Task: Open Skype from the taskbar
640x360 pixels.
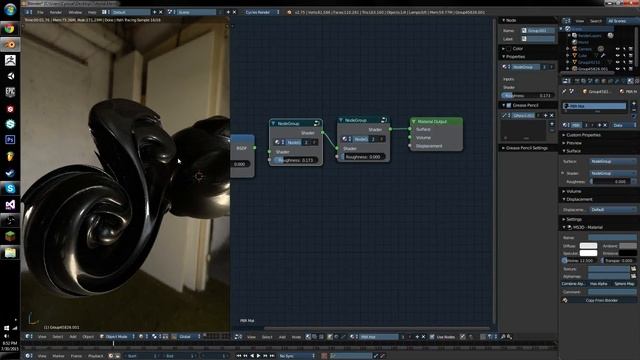Action: (10, 188)
